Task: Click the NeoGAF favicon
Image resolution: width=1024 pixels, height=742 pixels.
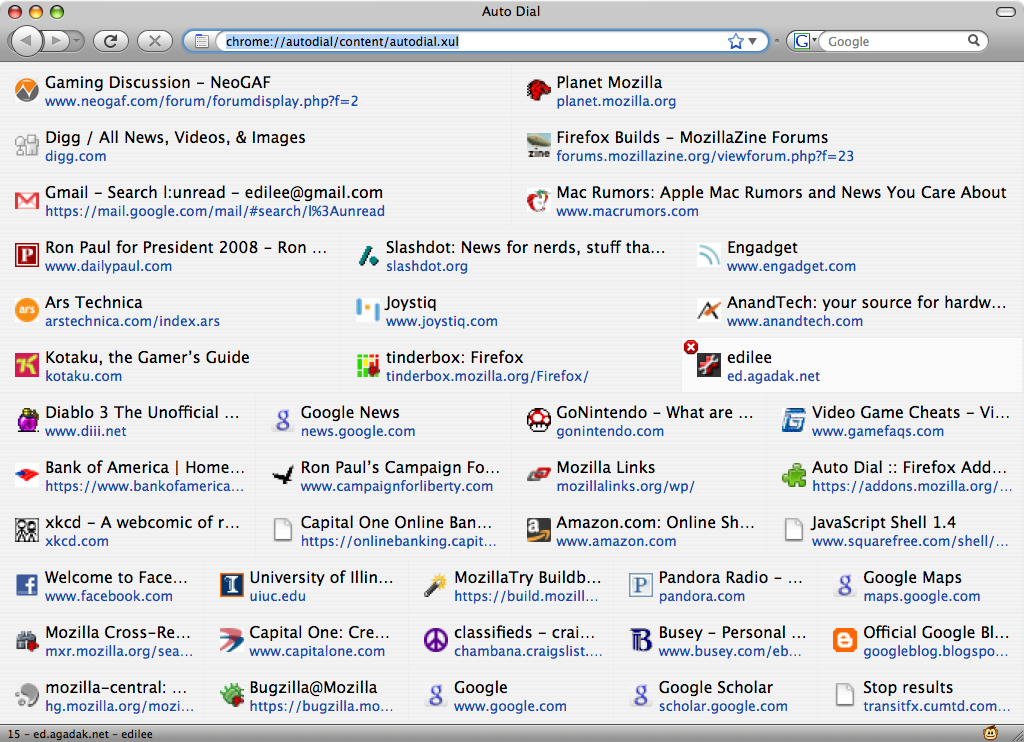Action: tap(27, 90)
